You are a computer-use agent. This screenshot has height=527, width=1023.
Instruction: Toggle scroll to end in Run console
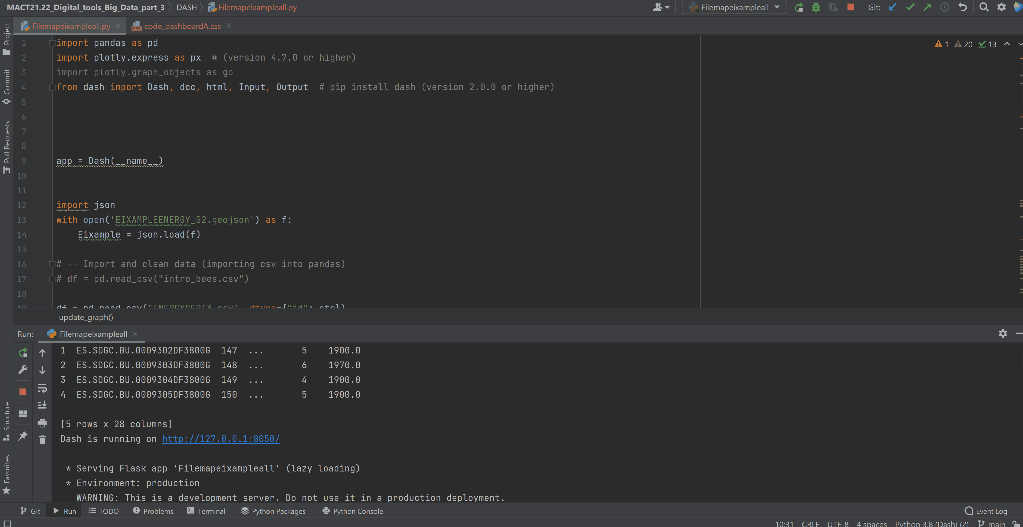[x=43, y=404]
